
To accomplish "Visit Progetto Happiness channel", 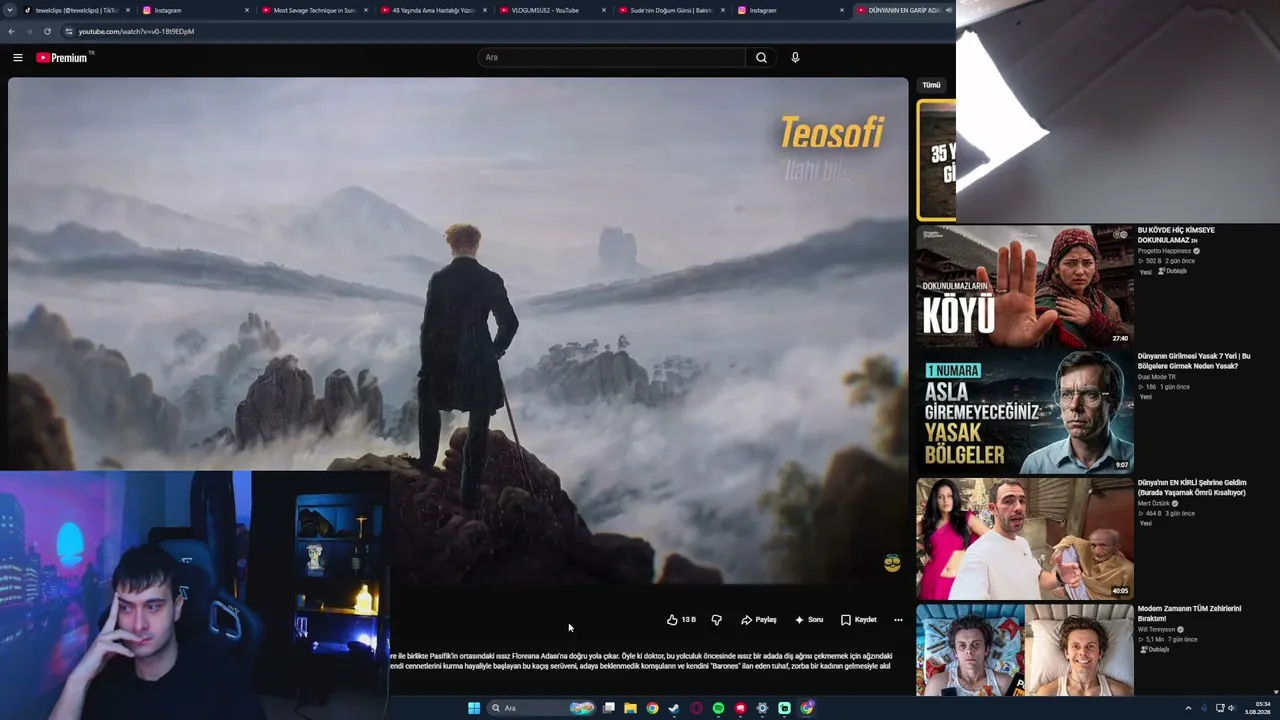I will [1165, 251].
